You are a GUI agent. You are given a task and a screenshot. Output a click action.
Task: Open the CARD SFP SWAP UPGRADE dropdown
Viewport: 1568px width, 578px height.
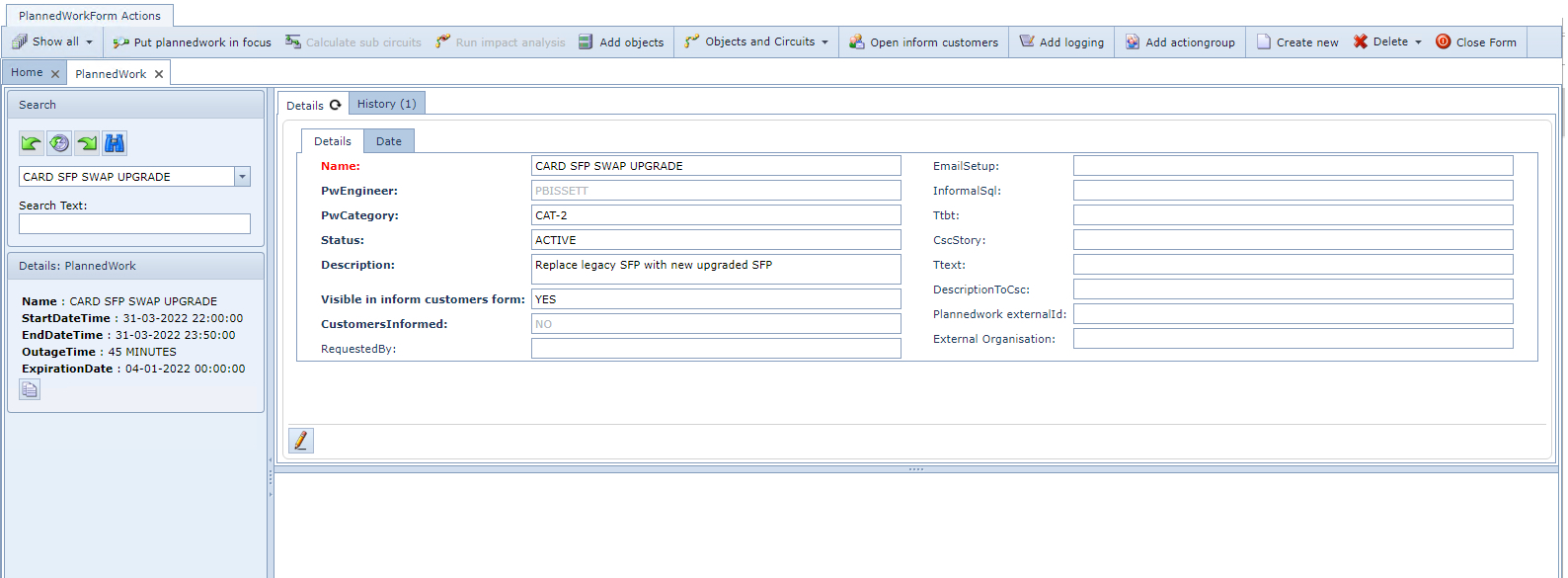[242, 177]
